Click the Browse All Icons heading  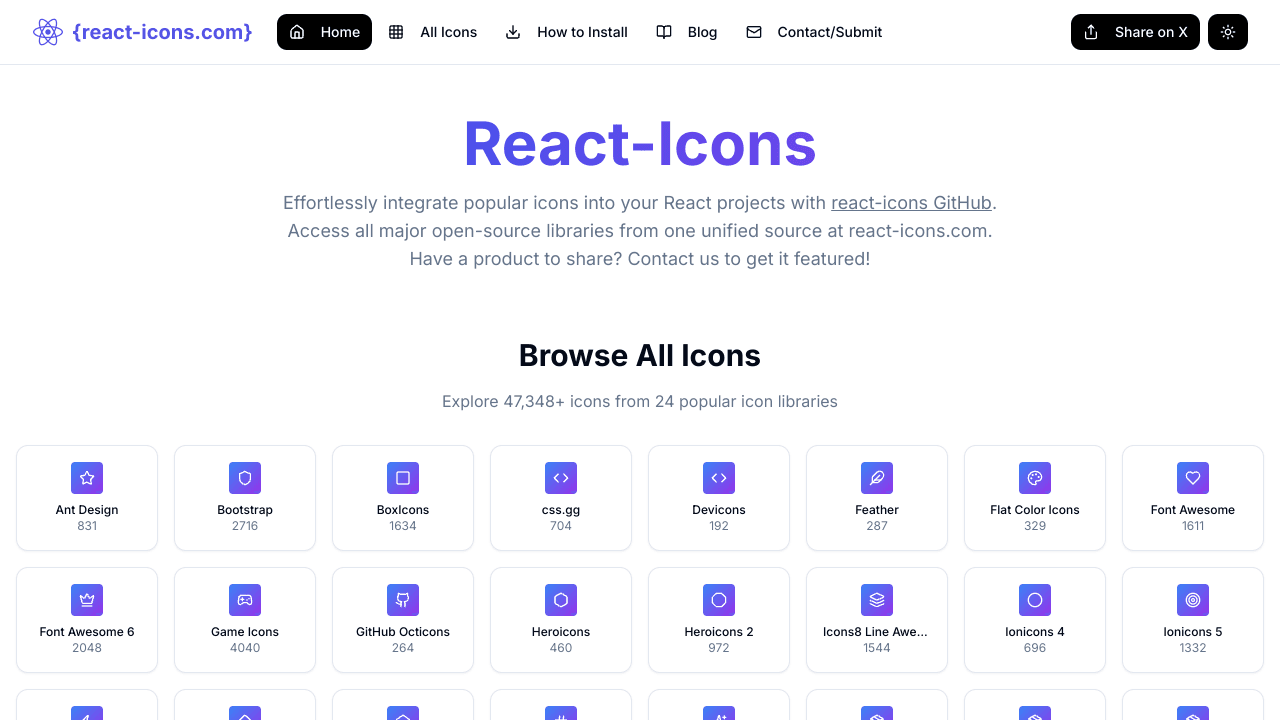tap(640, 356)
